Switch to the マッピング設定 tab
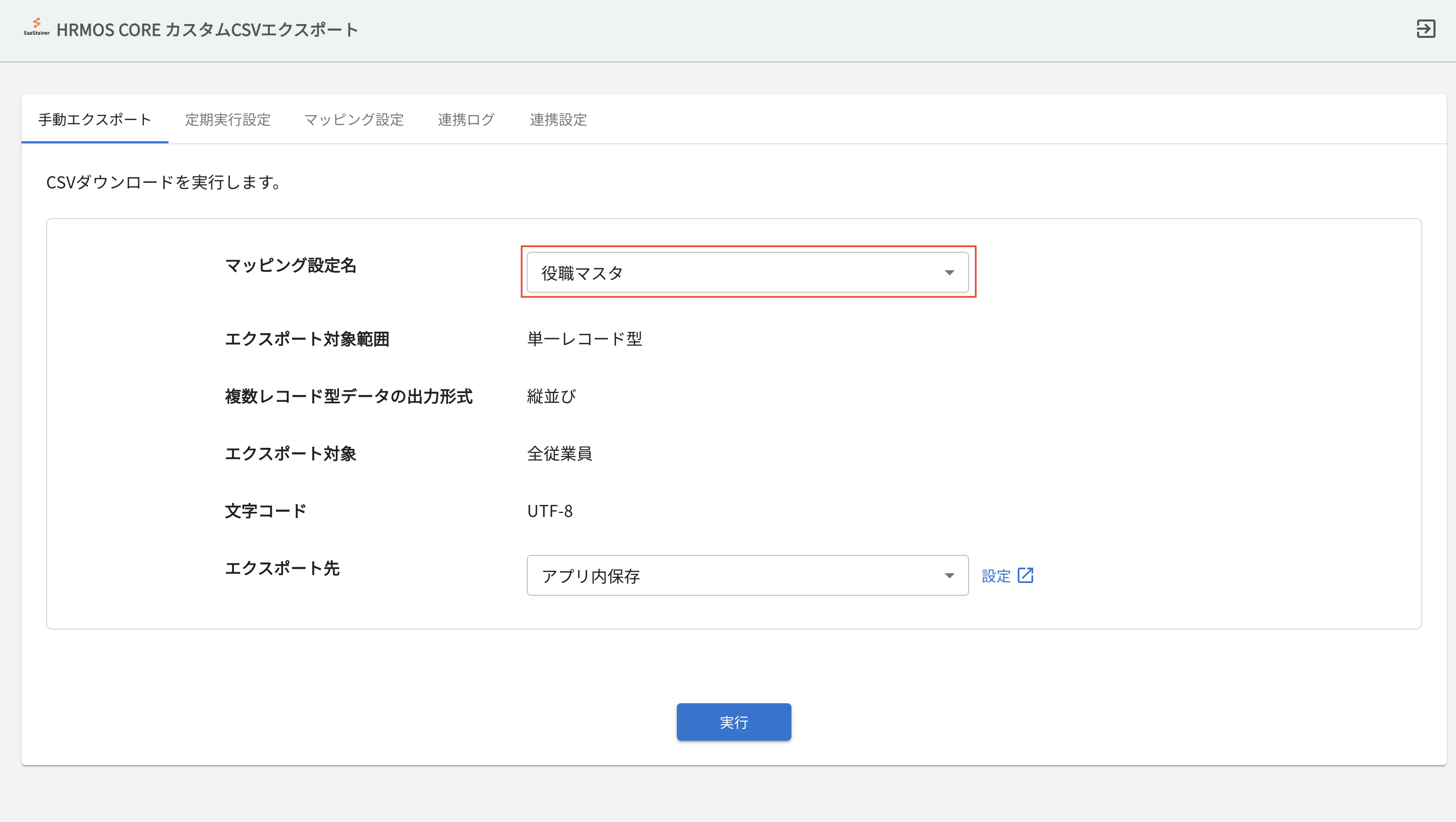Screen dimensions: 1456x822 pos(354,120)
